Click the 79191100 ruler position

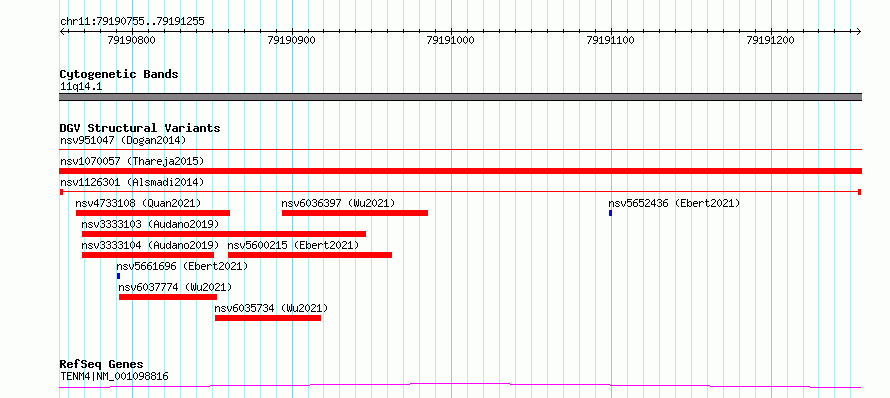click(x=611, y=40)
